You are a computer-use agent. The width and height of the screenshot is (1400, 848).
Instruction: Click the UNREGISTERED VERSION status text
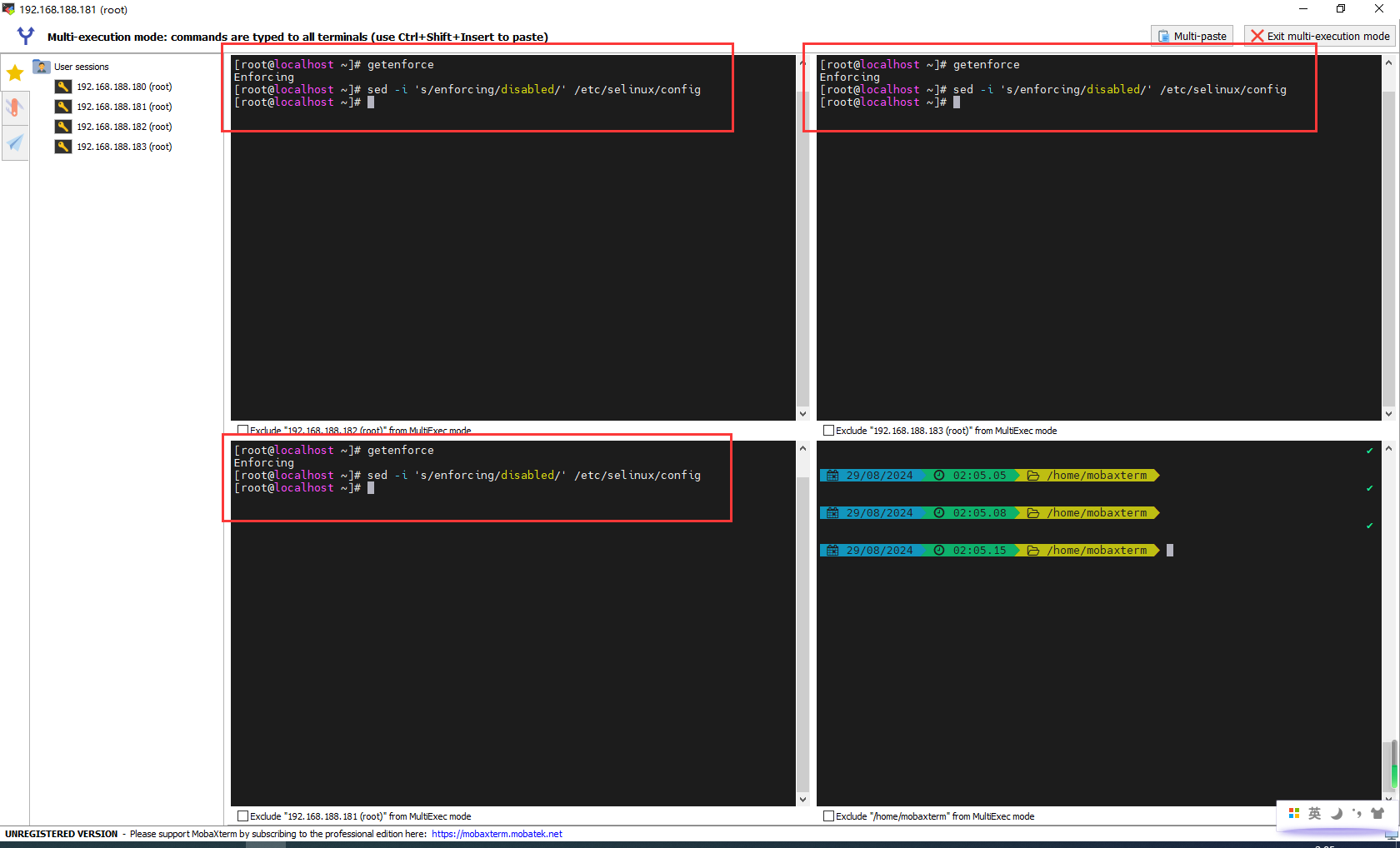coord(62,834)
